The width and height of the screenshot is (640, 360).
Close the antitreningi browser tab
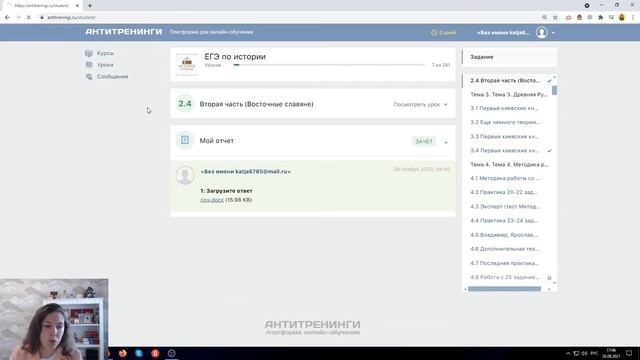click(x=77, y=6)
